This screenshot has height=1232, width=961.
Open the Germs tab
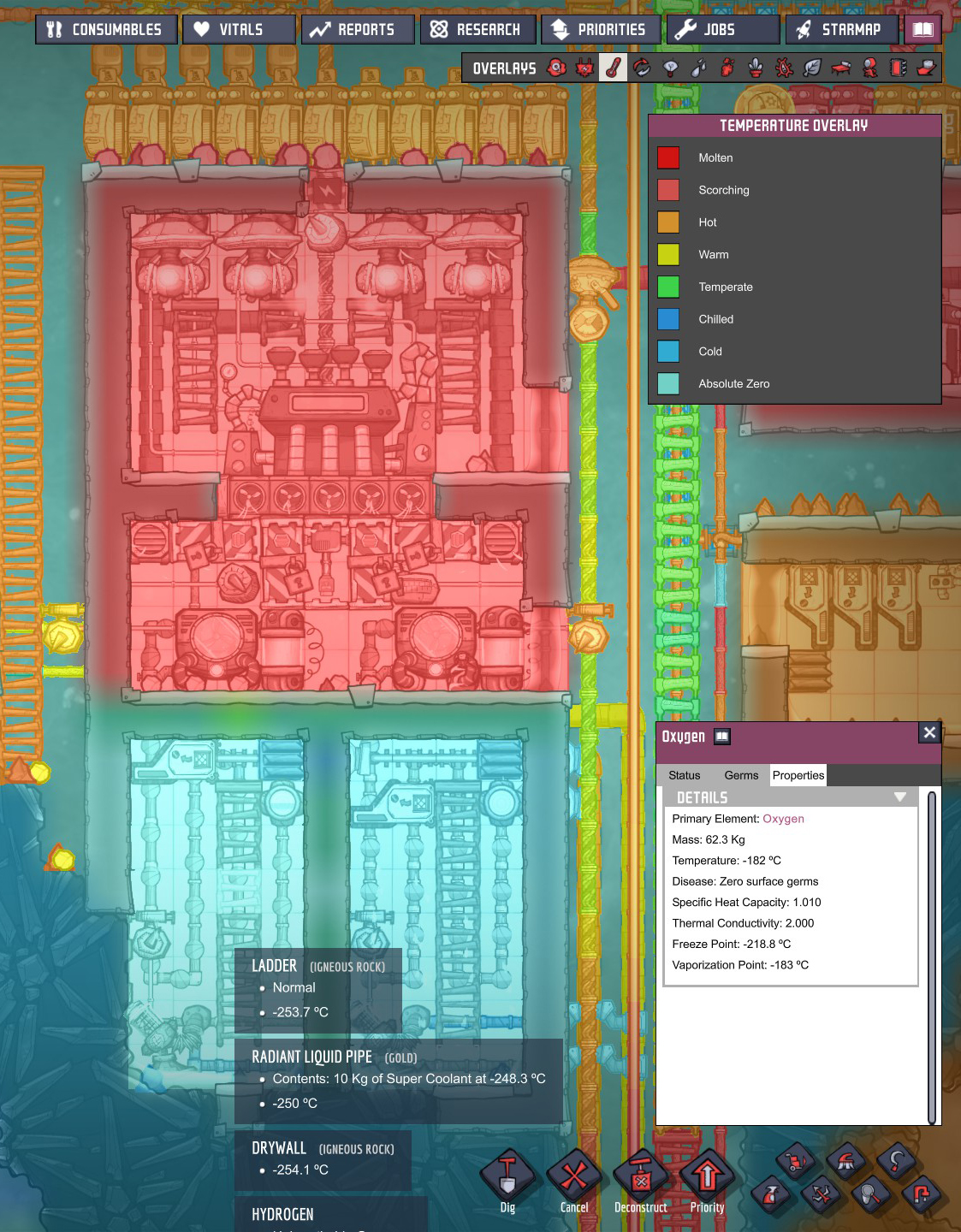(x=741, y=775)
